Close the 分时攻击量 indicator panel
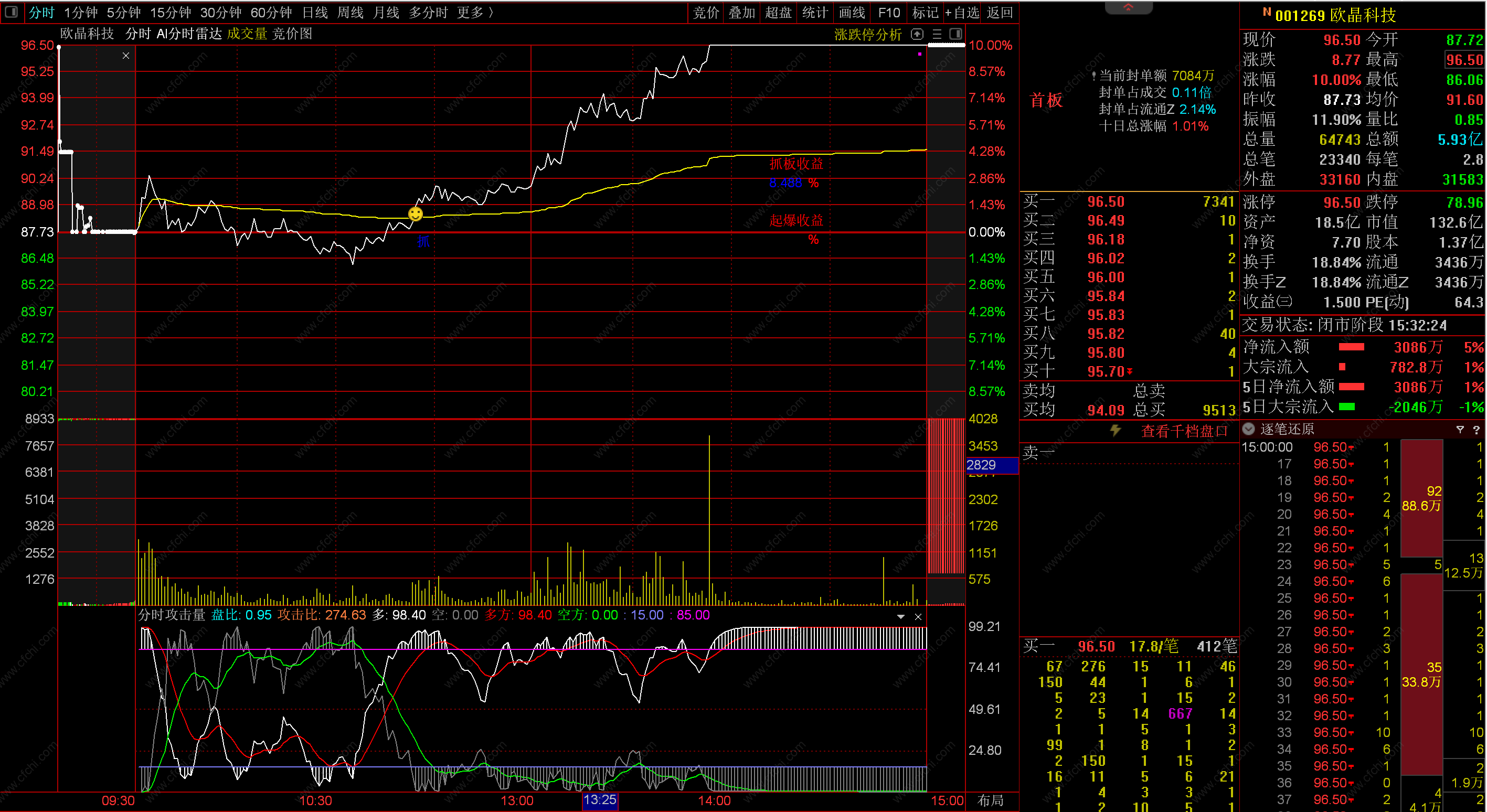 tap(918, 616)
